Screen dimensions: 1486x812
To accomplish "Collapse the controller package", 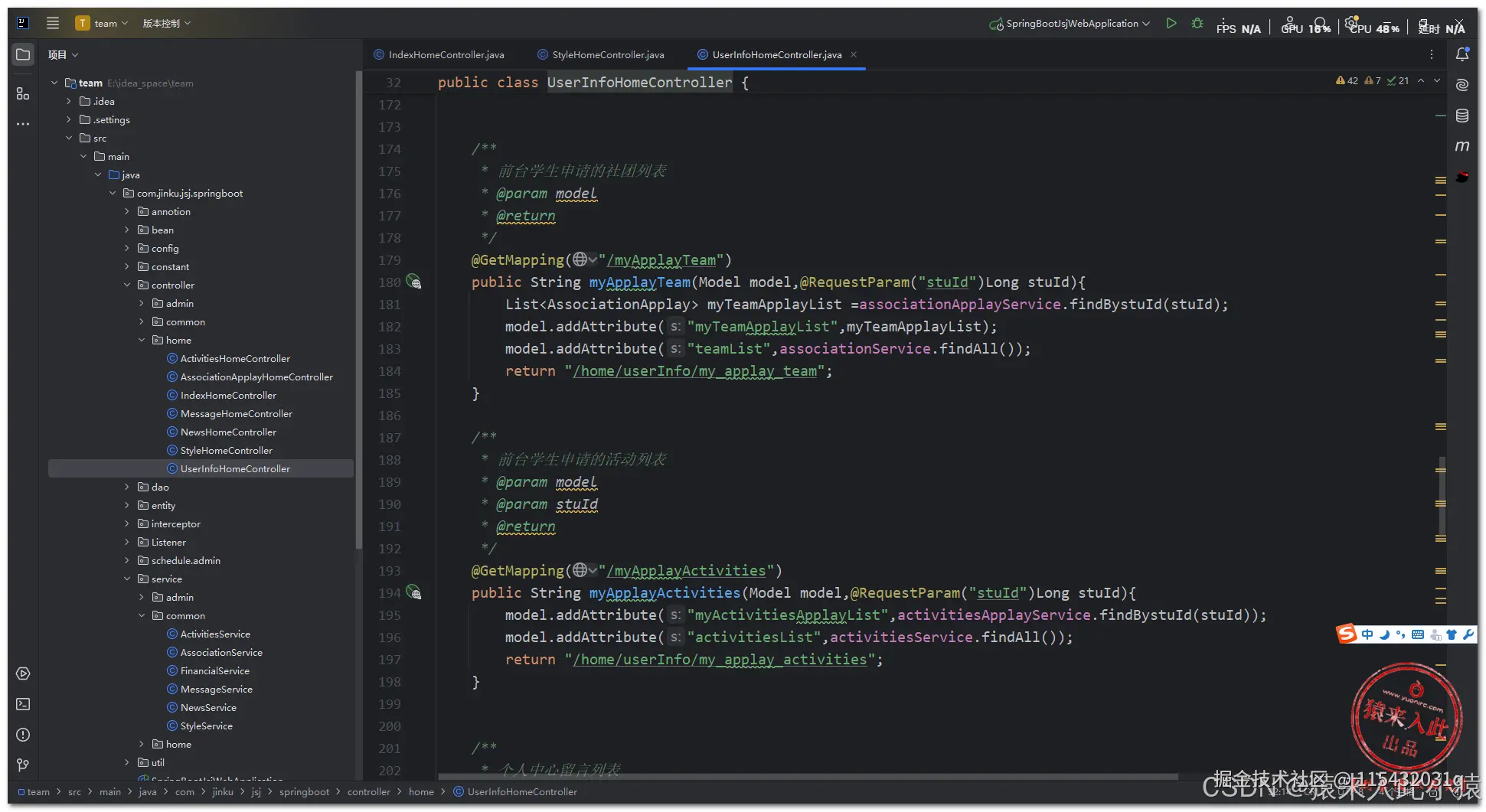I will tap(127, 285).
